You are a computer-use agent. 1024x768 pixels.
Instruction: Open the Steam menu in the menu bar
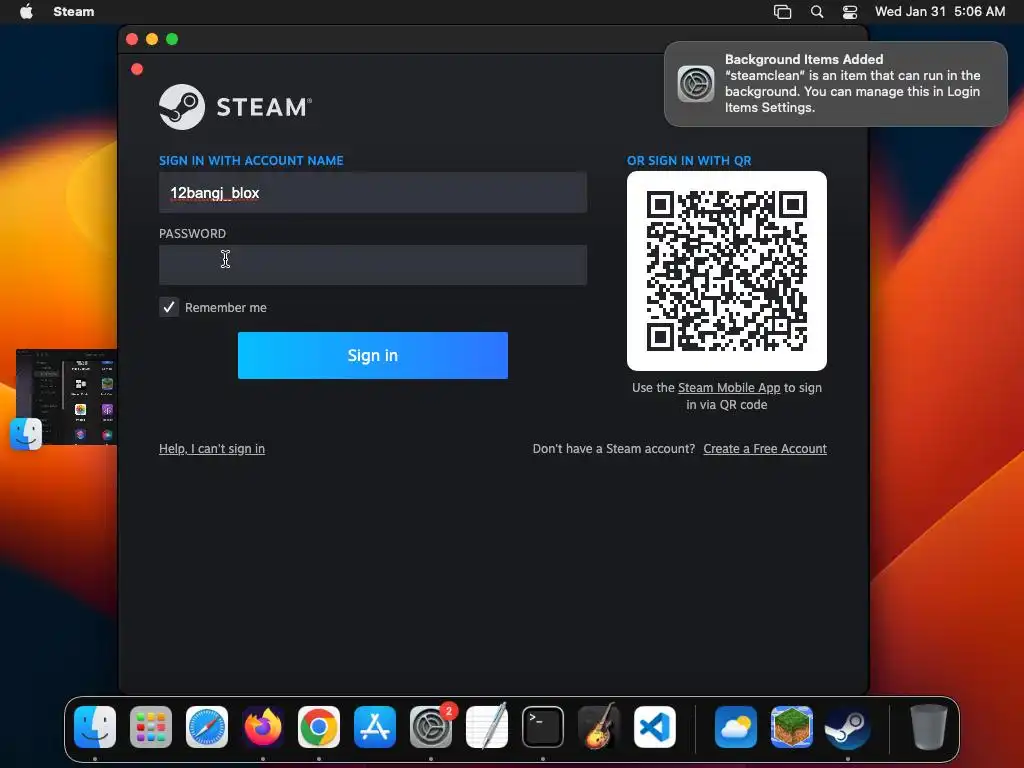pyautogui.click(x=73, y=11)
